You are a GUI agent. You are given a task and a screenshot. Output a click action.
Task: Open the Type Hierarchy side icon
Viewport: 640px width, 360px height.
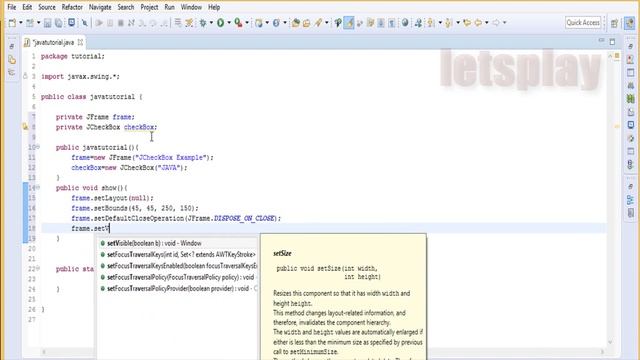(12, 72)
